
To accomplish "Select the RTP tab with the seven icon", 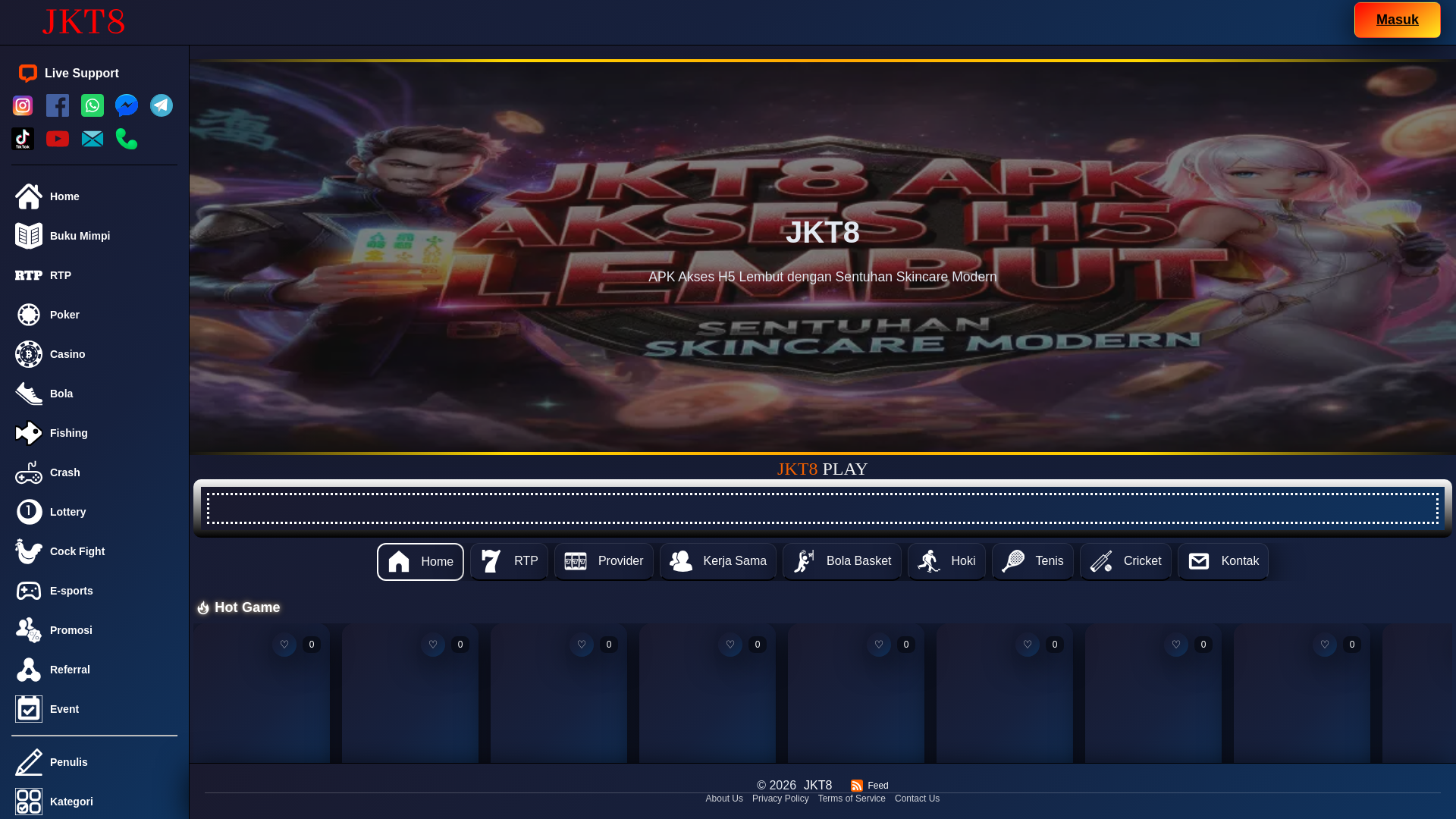I will pyautogui.click(x=509, y=561).
